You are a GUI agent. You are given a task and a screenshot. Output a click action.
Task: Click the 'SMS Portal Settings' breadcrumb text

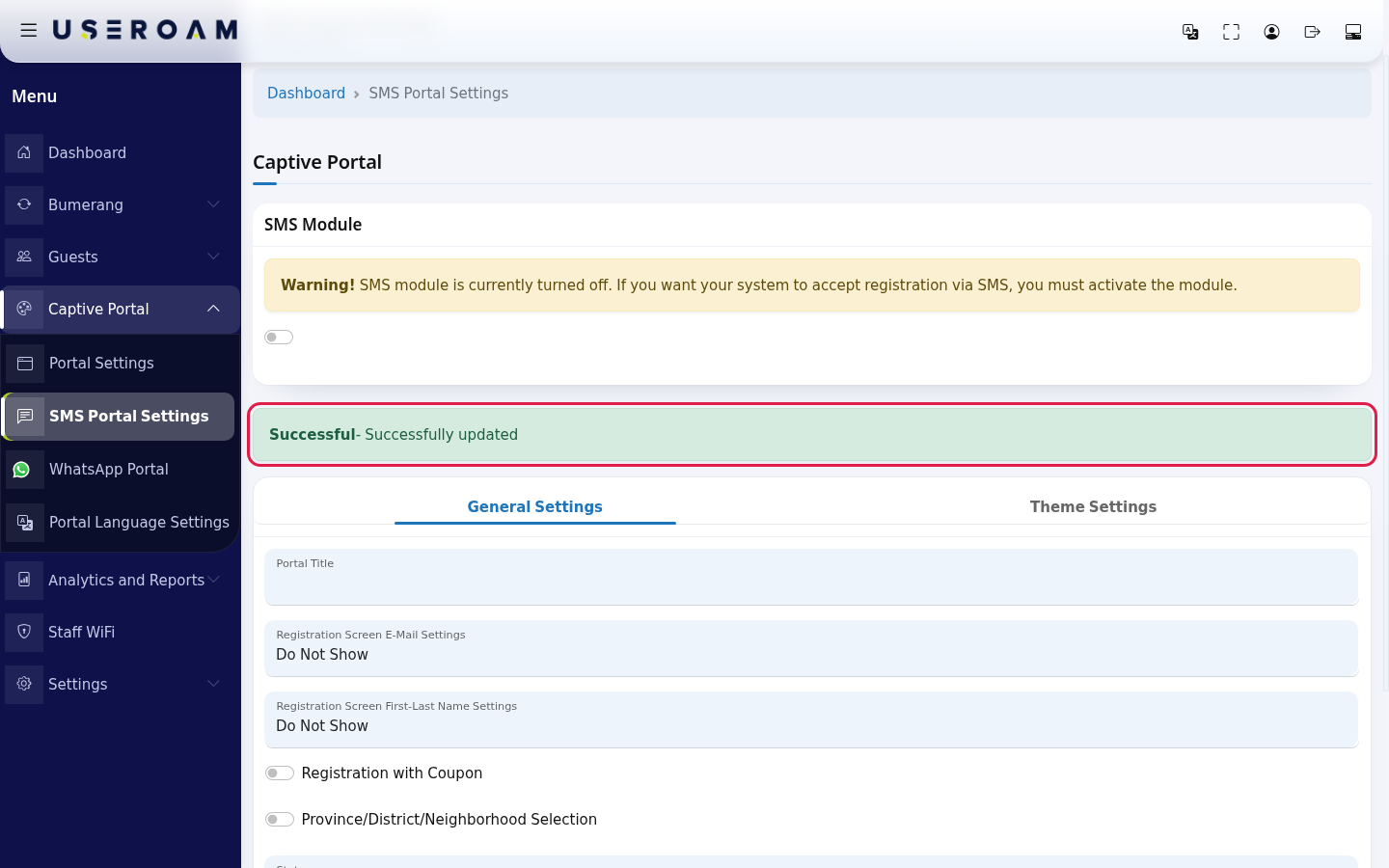[x=438, y=94]
